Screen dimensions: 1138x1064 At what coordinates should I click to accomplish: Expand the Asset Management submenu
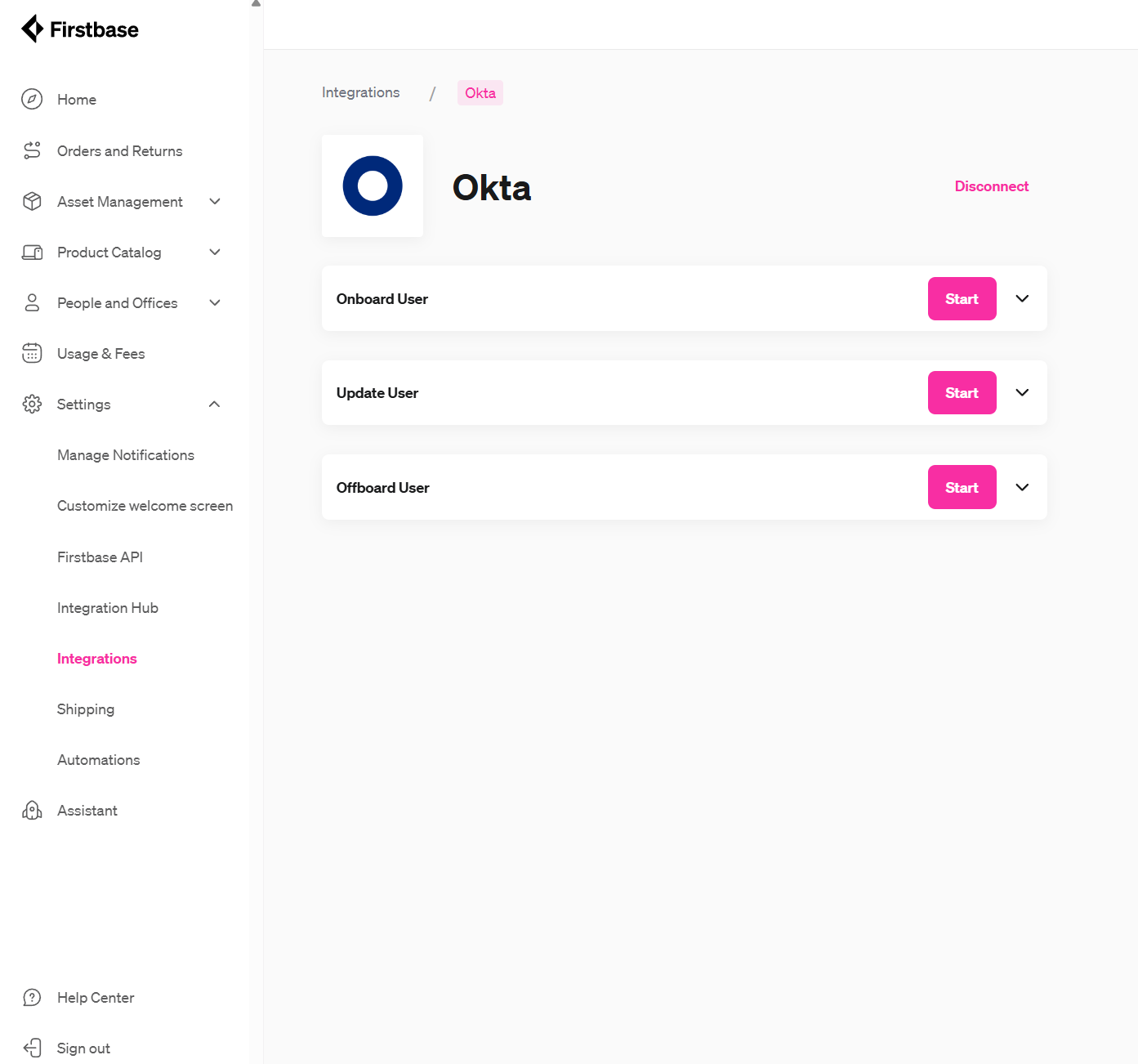215,201
